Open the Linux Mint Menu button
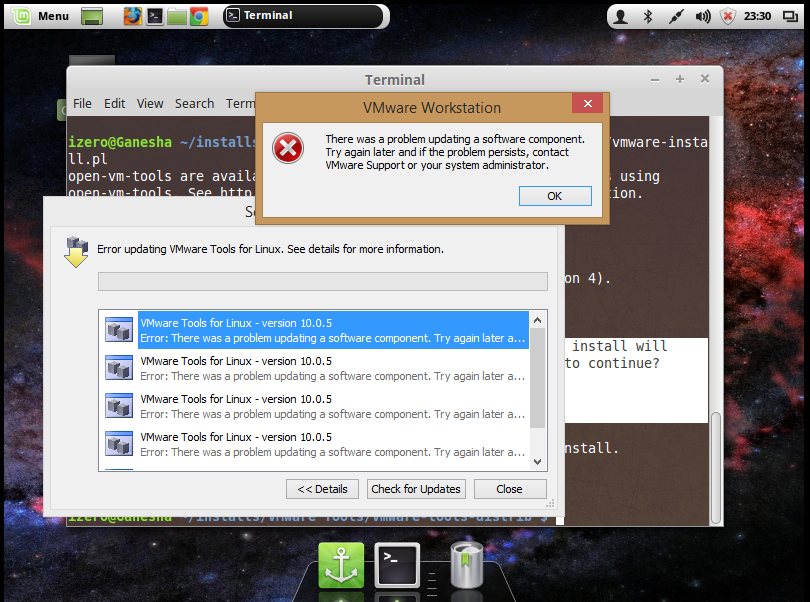 [41, 16]
